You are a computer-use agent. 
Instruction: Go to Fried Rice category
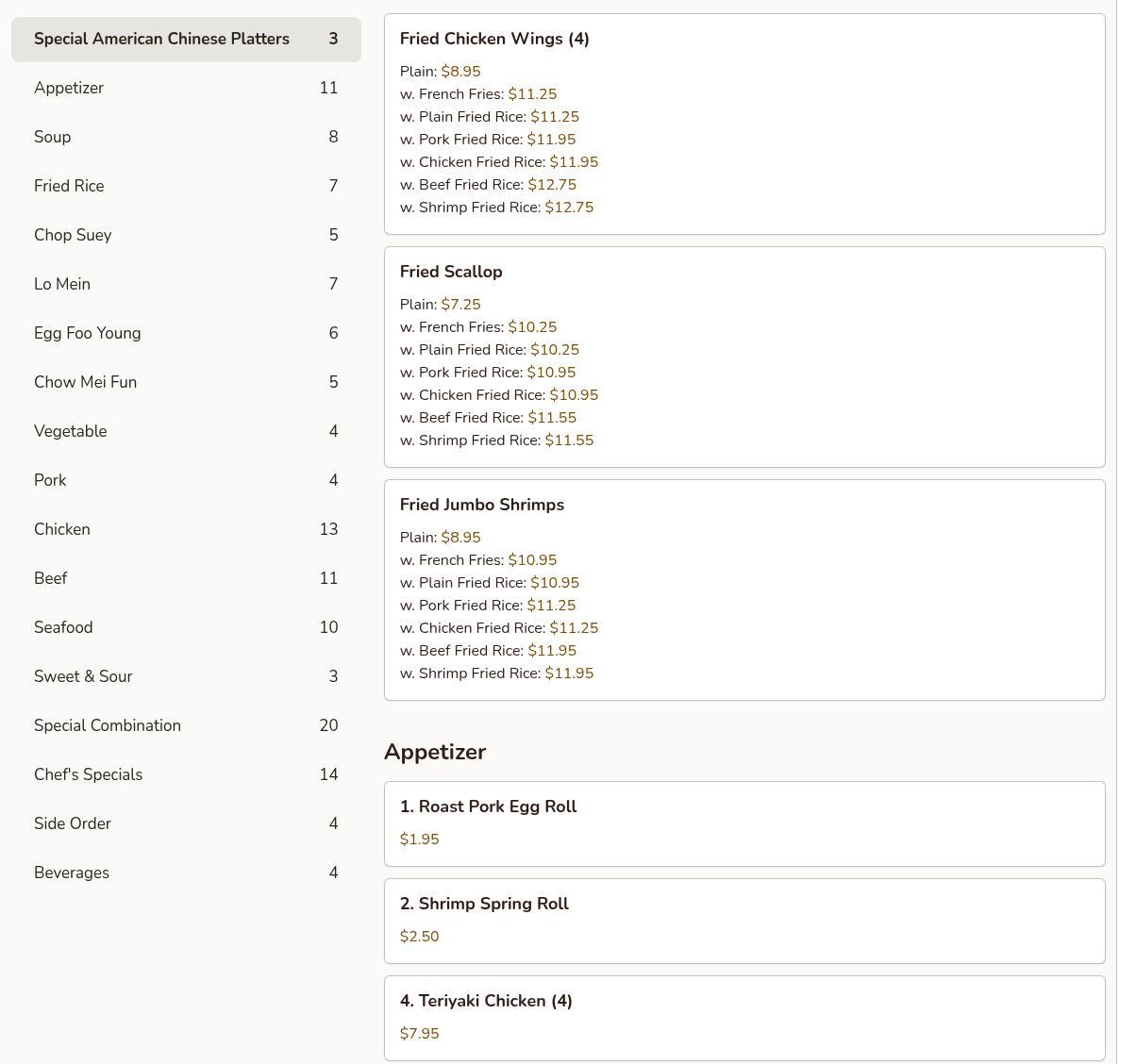tap(186, 186)
